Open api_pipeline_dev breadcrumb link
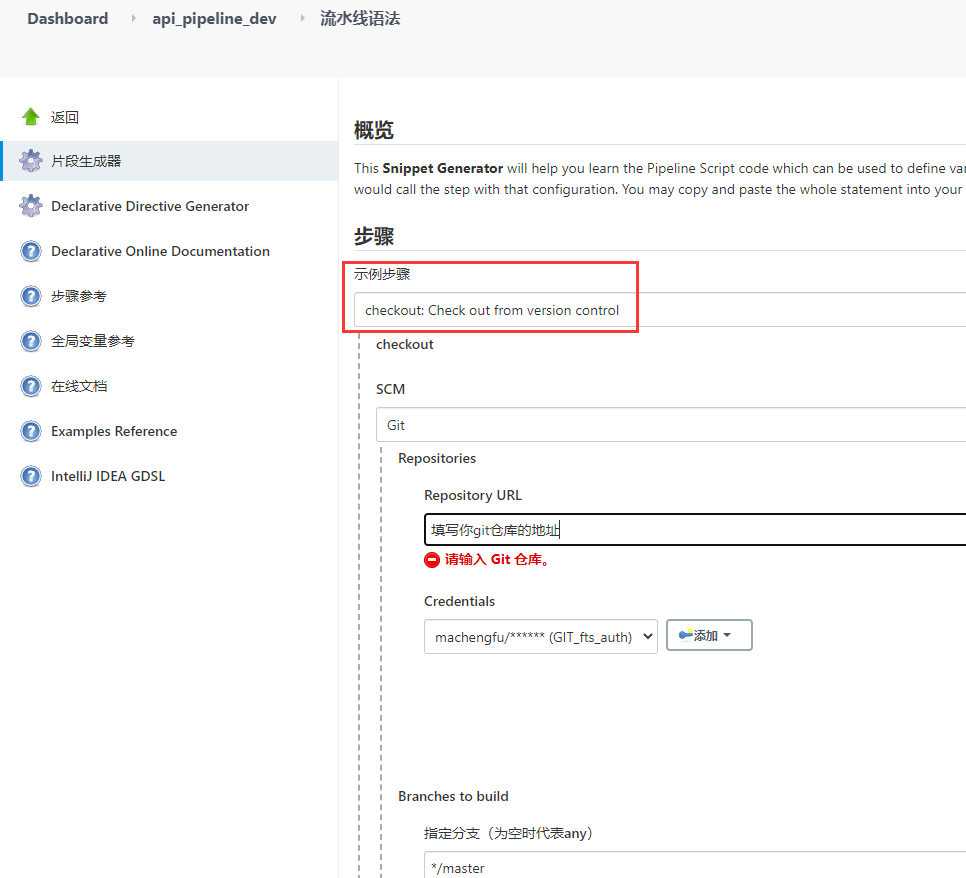 tap(214, 19)
